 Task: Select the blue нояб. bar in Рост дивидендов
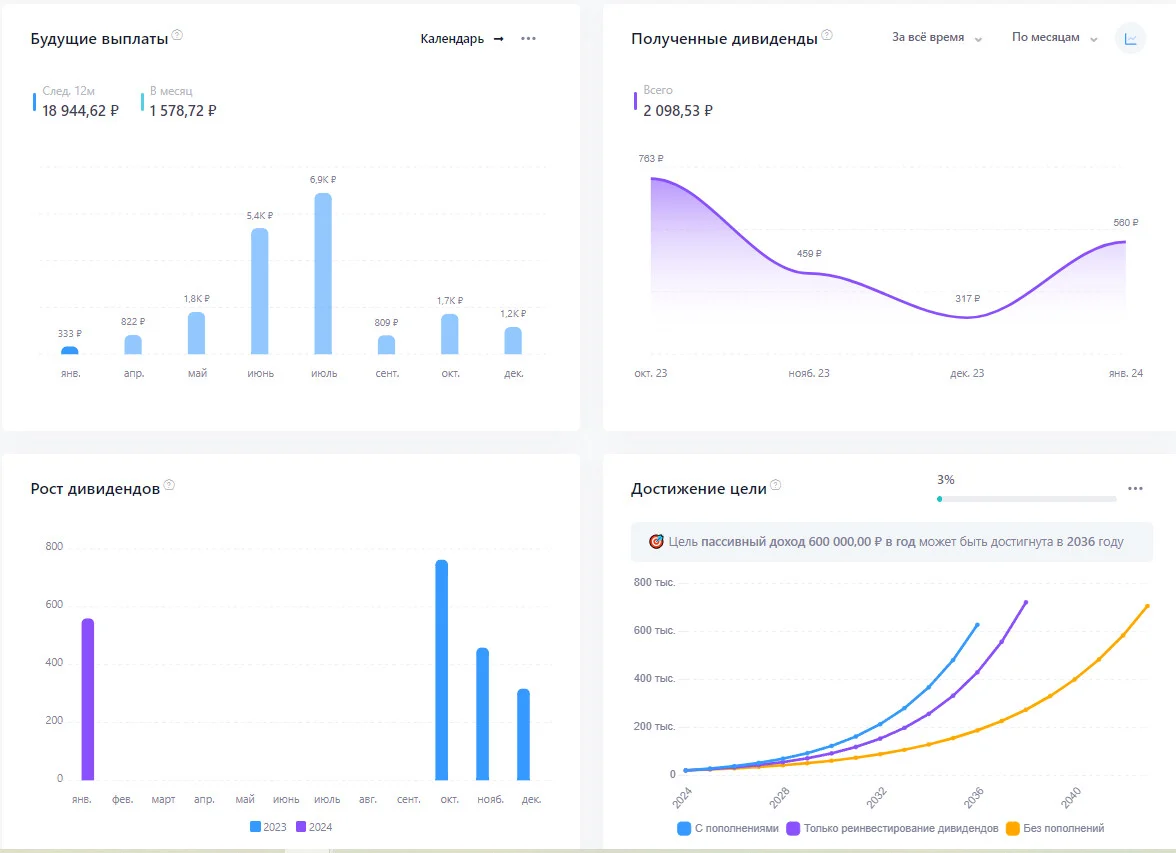tap(482, 714)
